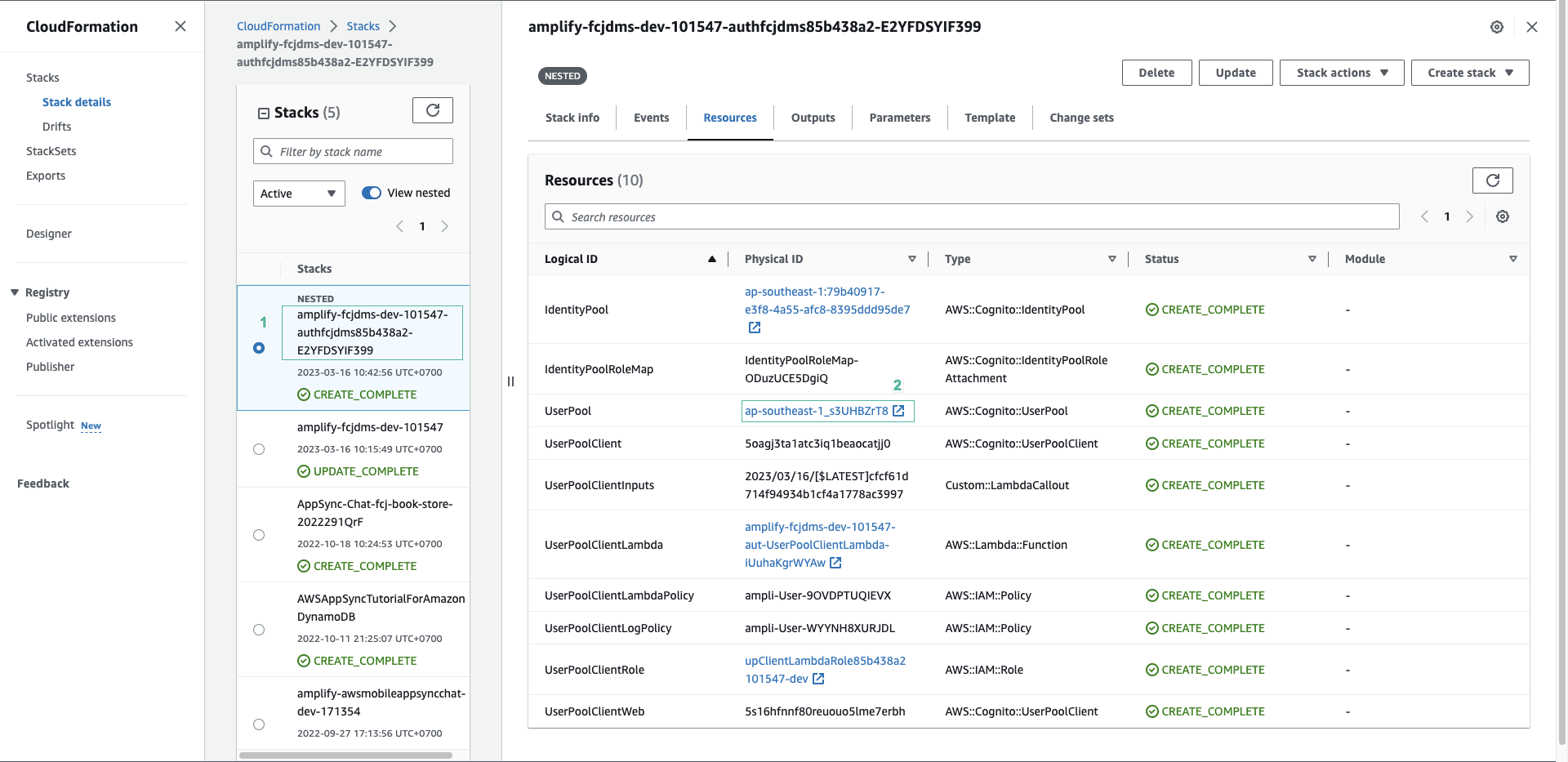Viewport: 1568px width, 762px height.
Task: Select amplify-awsmobileappsyncchat-dev-171354 radio button
Action: point(259,724)
